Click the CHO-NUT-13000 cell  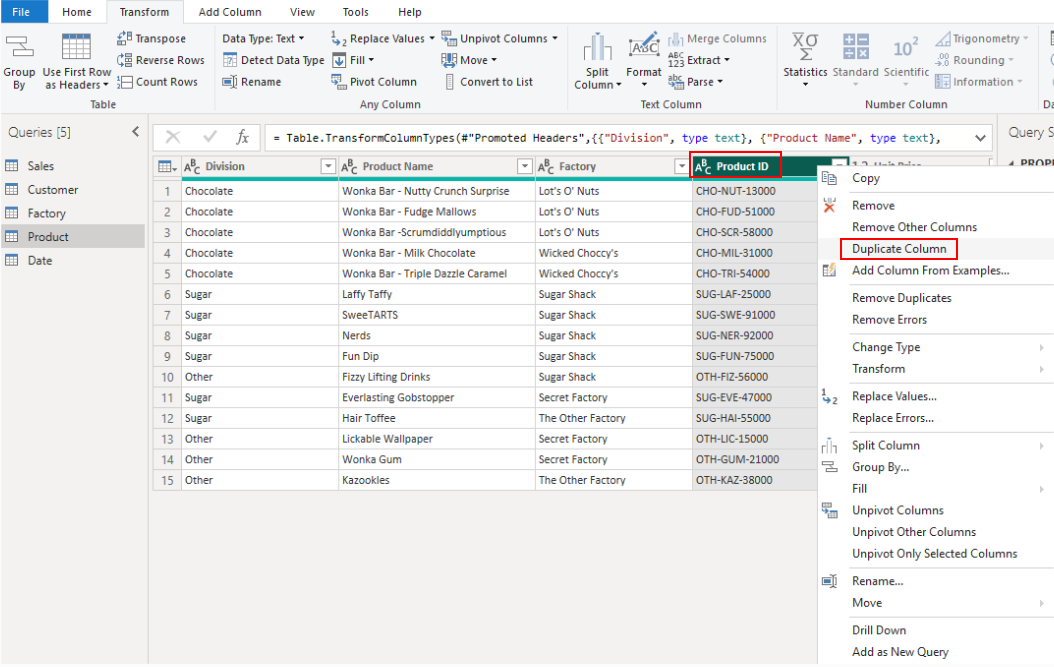pos(754,191)
